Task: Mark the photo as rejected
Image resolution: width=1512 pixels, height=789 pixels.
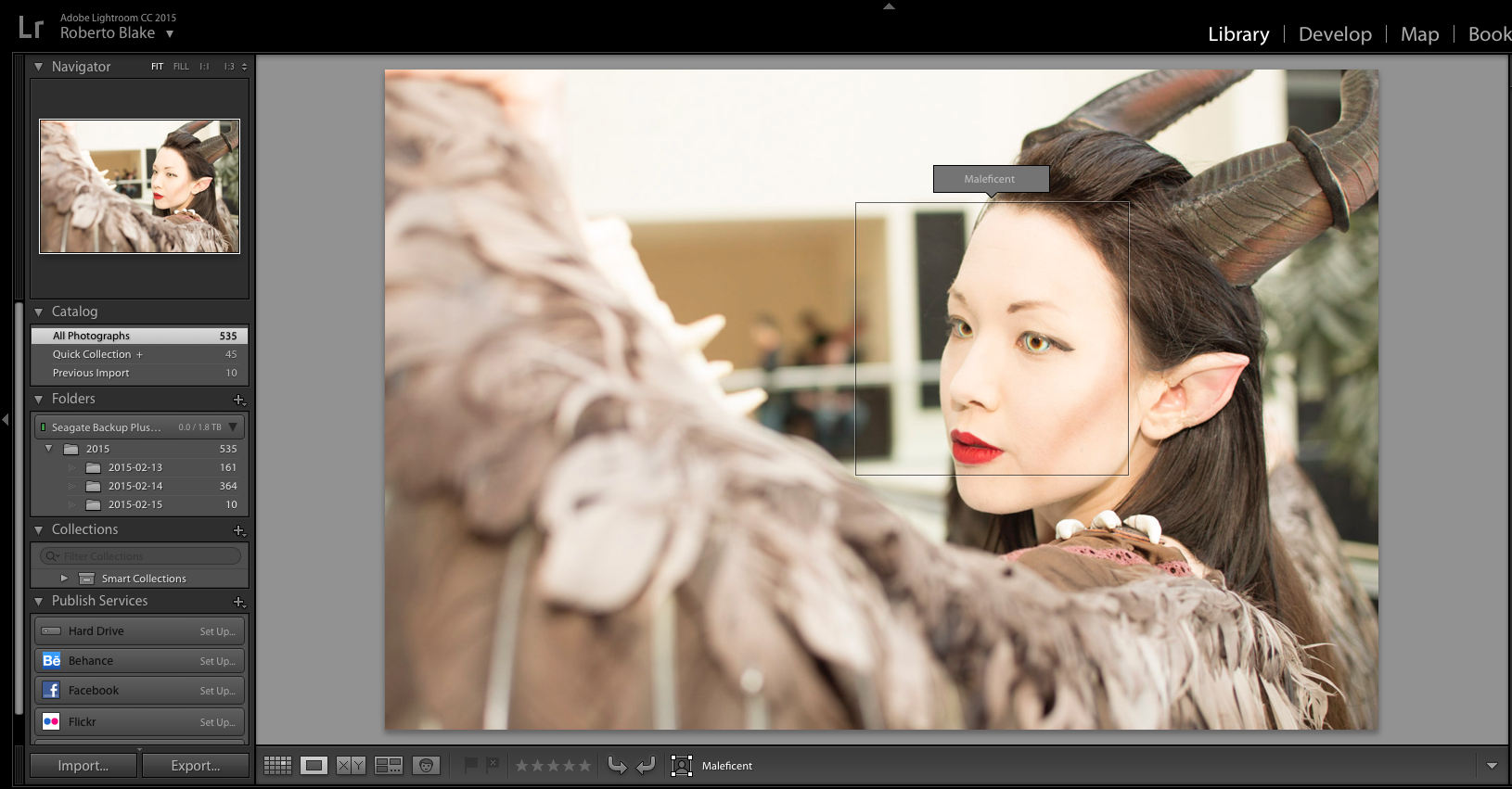Action: click(x=493, y=765)
